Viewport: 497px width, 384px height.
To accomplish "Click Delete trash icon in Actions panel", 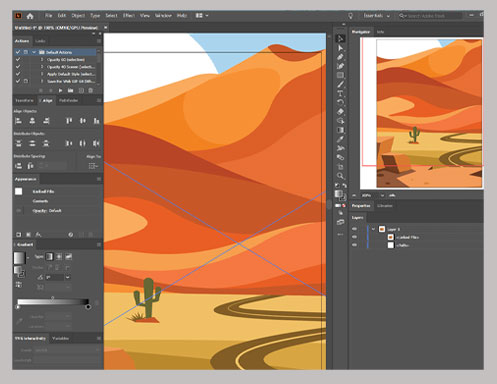I will [90, 90].
